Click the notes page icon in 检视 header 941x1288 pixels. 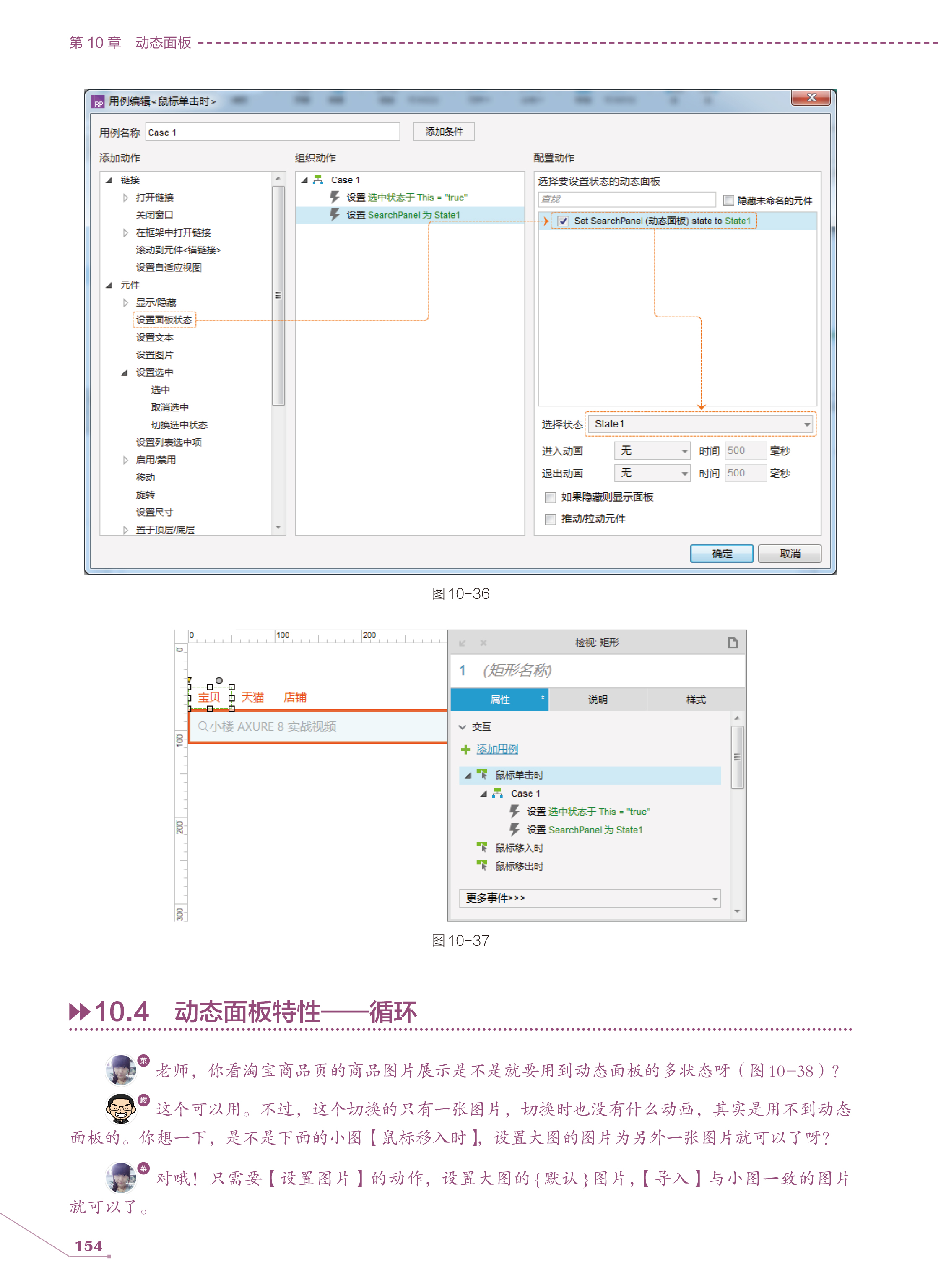tap(733, 643)
